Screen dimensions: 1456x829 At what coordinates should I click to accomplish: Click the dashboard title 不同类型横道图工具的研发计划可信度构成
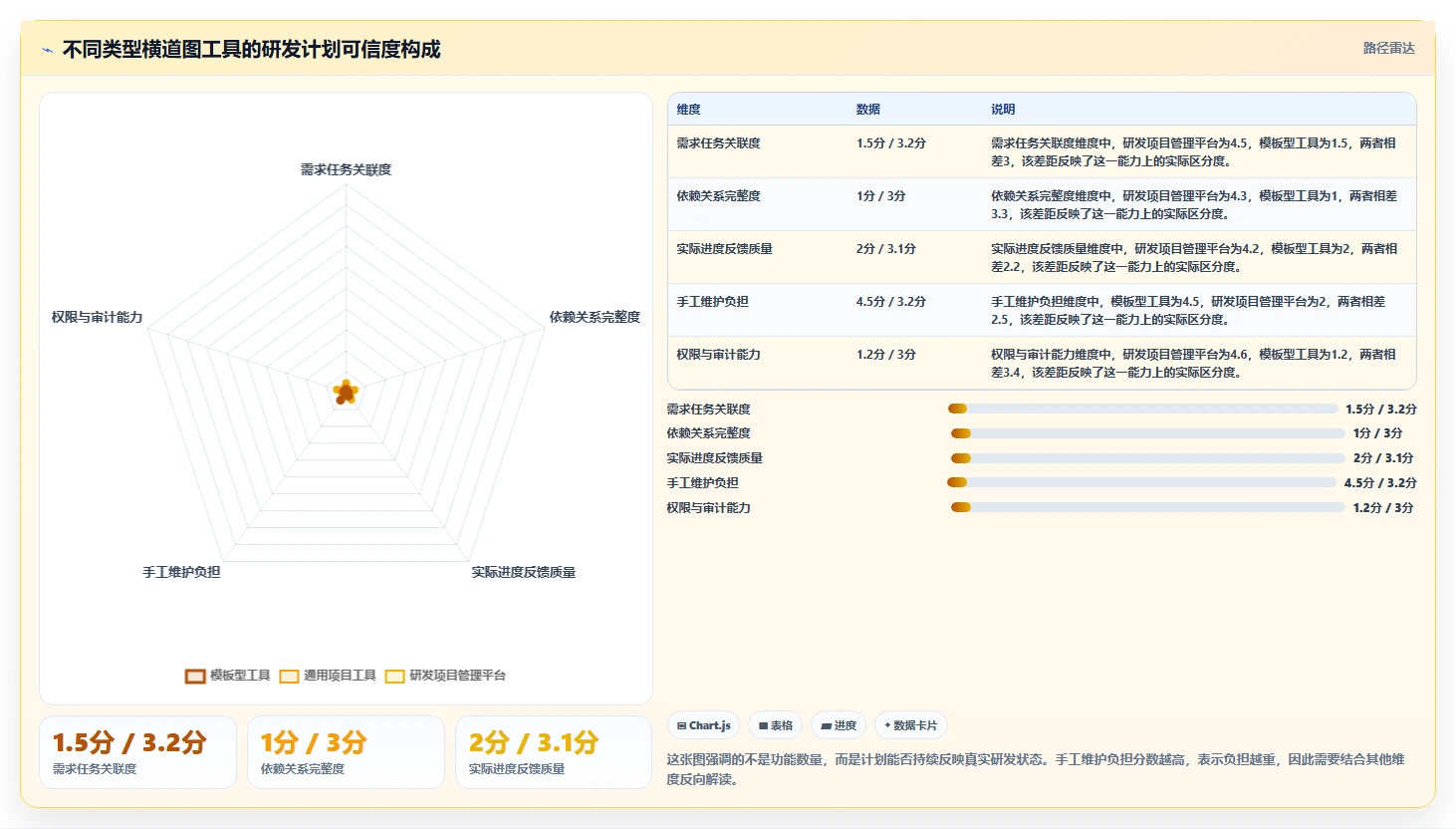coord(251,50)
